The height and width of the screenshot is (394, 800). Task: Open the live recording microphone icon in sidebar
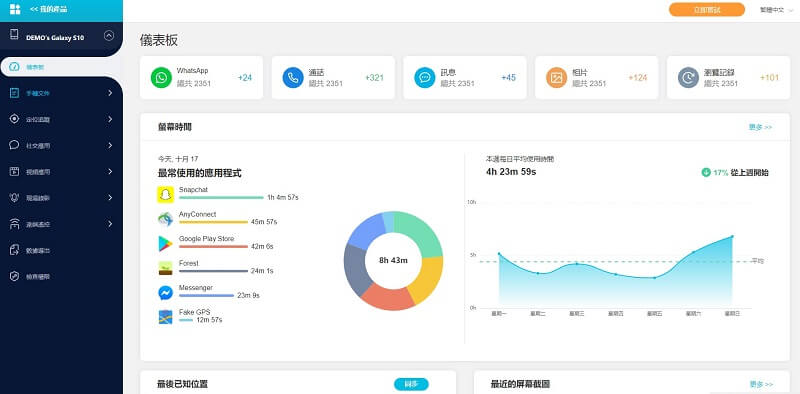coord(14,198)
